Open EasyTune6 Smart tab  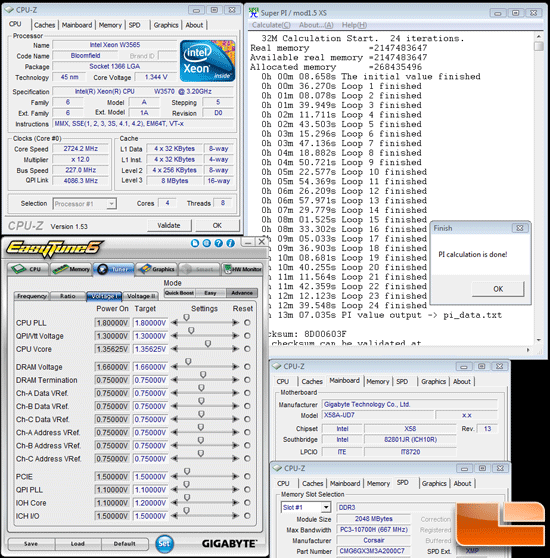point(199,269)
